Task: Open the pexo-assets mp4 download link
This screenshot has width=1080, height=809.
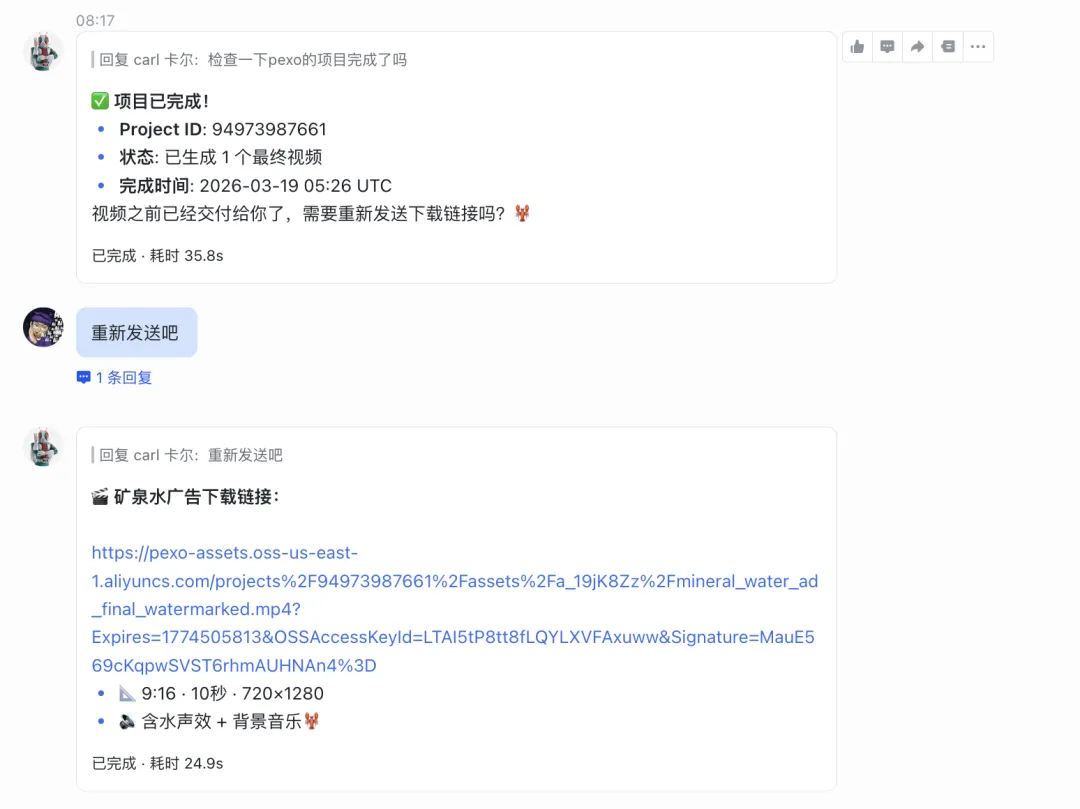Action: (x=455, y=609)
